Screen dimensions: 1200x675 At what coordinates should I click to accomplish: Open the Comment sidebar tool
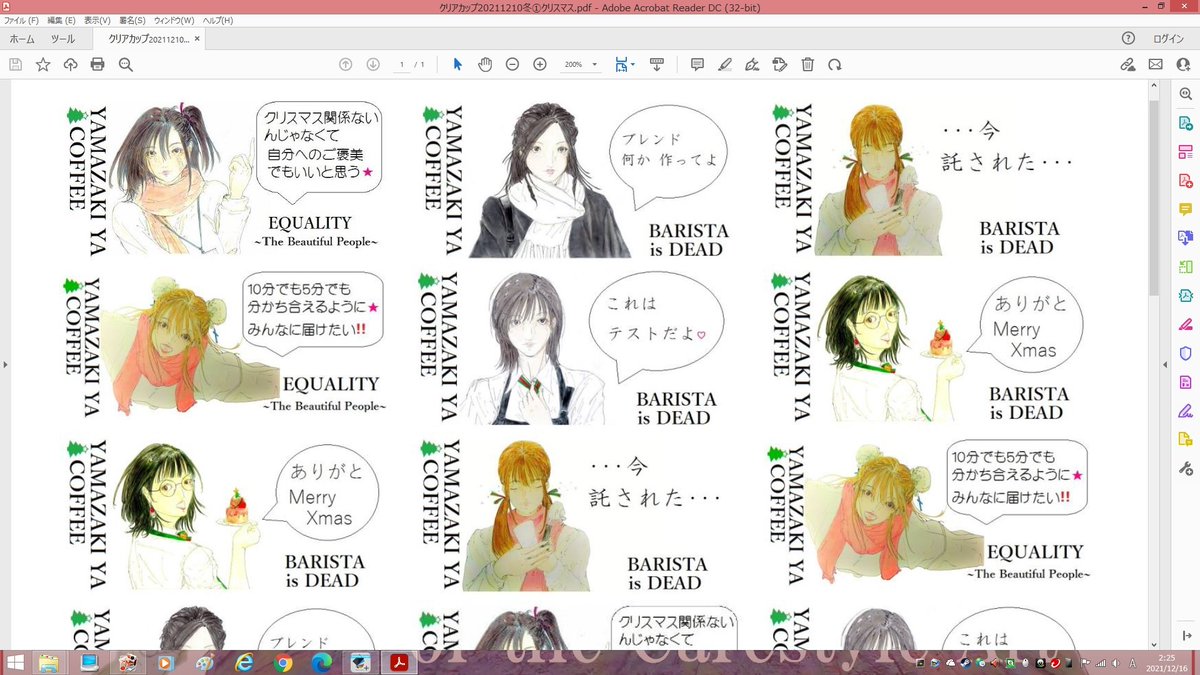pos(1186,209)
